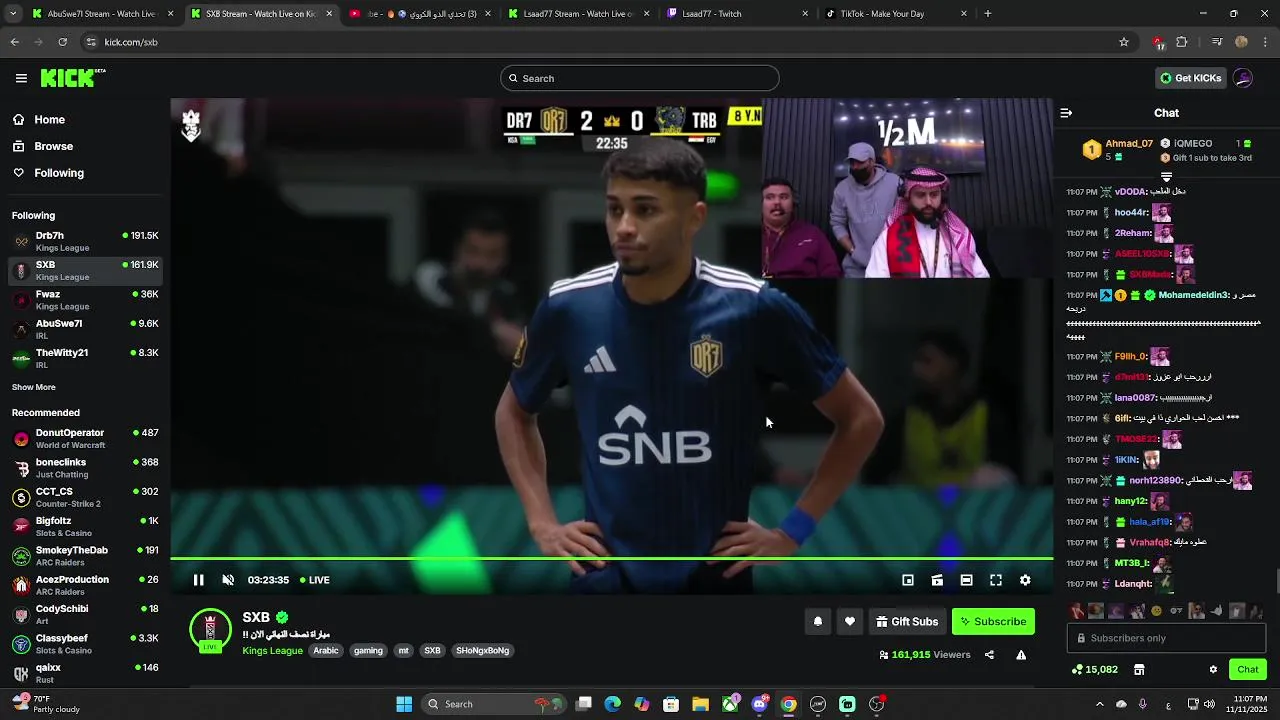This screenshot has width=1280, height=720.
Task: Pause the live stream
Action: pos(199,580)
